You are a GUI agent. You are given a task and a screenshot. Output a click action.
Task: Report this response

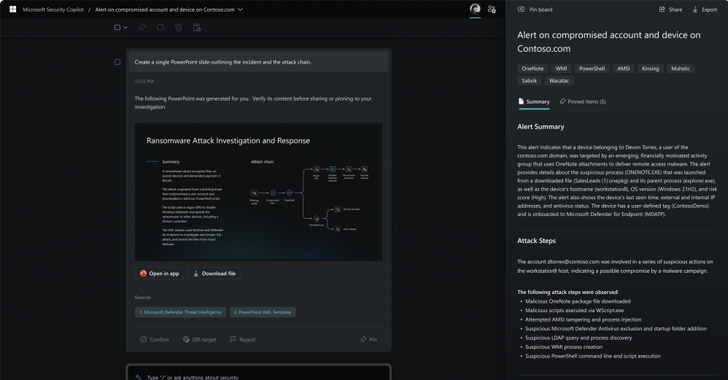tap(243, 340)
